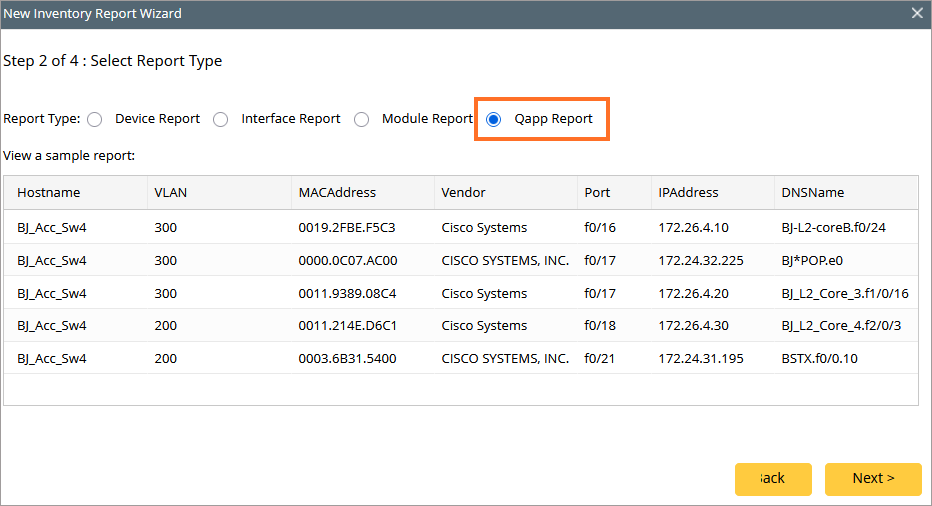
Task: Click the MACAddress column header
Action: pos(337,193)
